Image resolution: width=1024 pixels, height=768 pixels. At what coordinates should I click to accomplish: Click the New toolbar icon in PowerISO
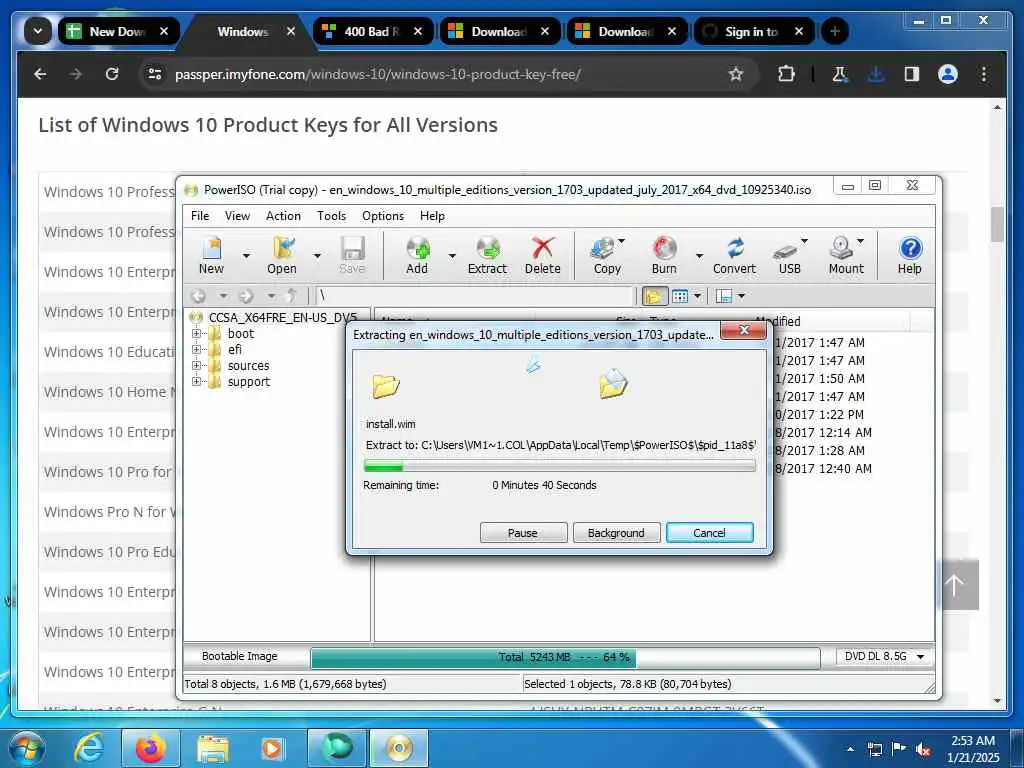tap(212, 255)
